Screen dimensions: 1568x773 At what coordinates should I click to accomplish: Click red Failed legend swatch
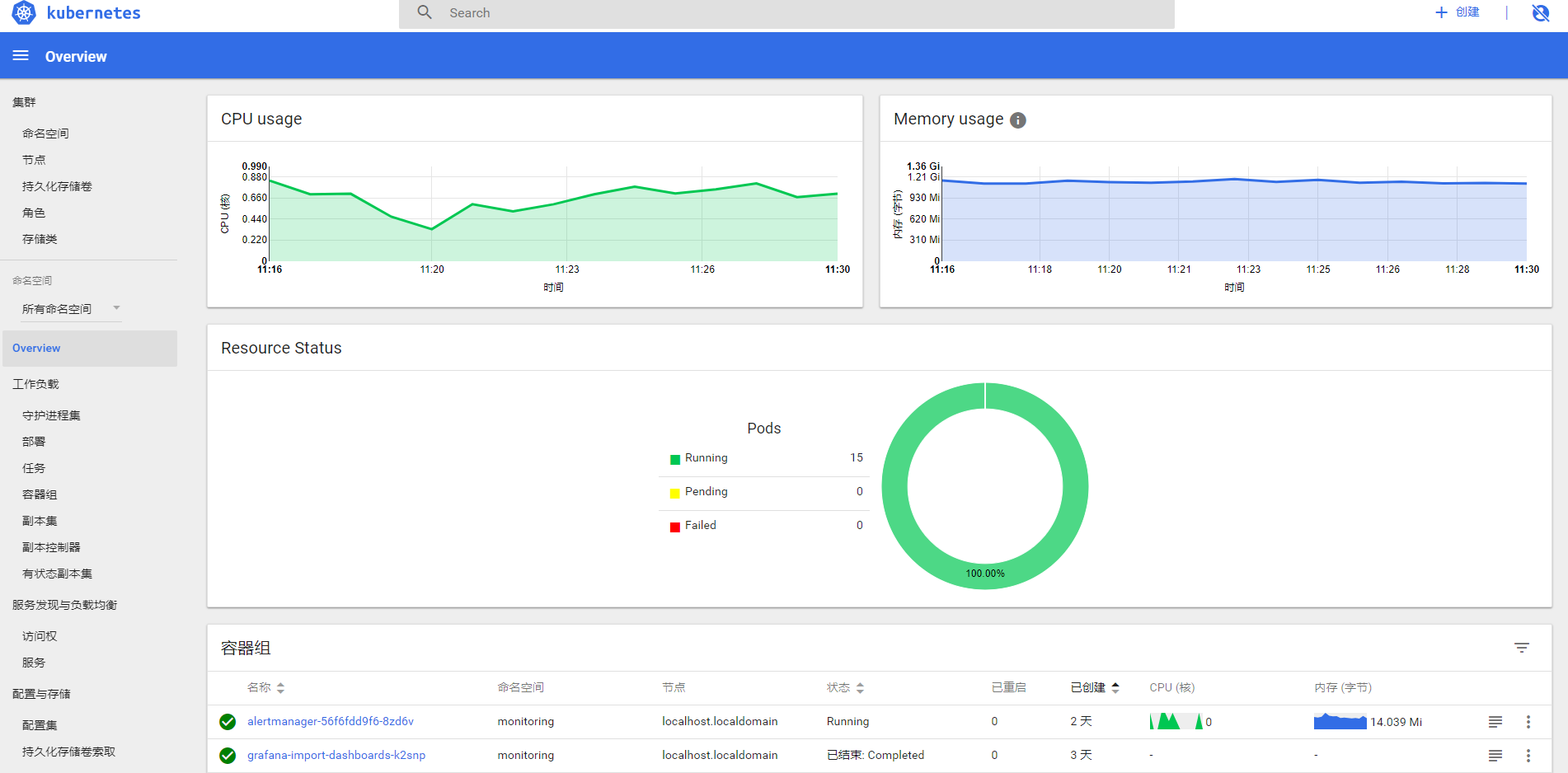675,527
